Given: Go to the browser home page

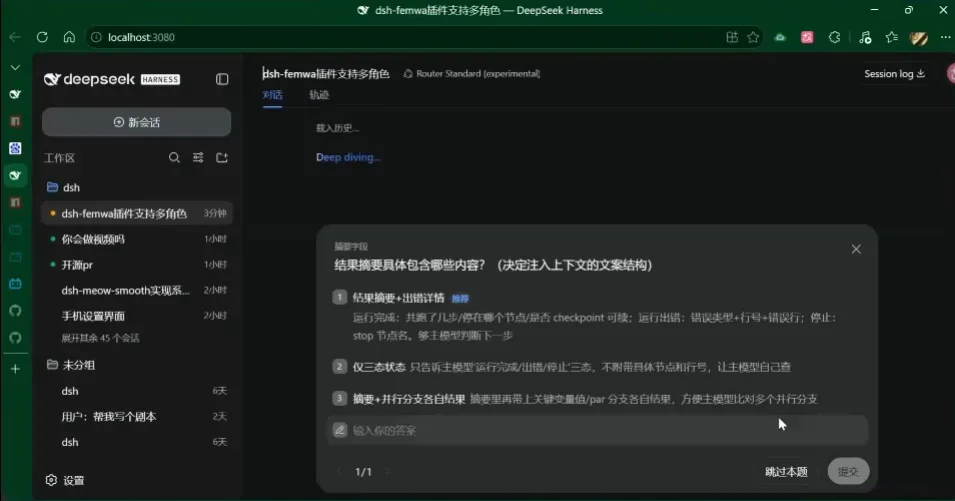Looking at the screenshot, I should [x=69, y=37].
